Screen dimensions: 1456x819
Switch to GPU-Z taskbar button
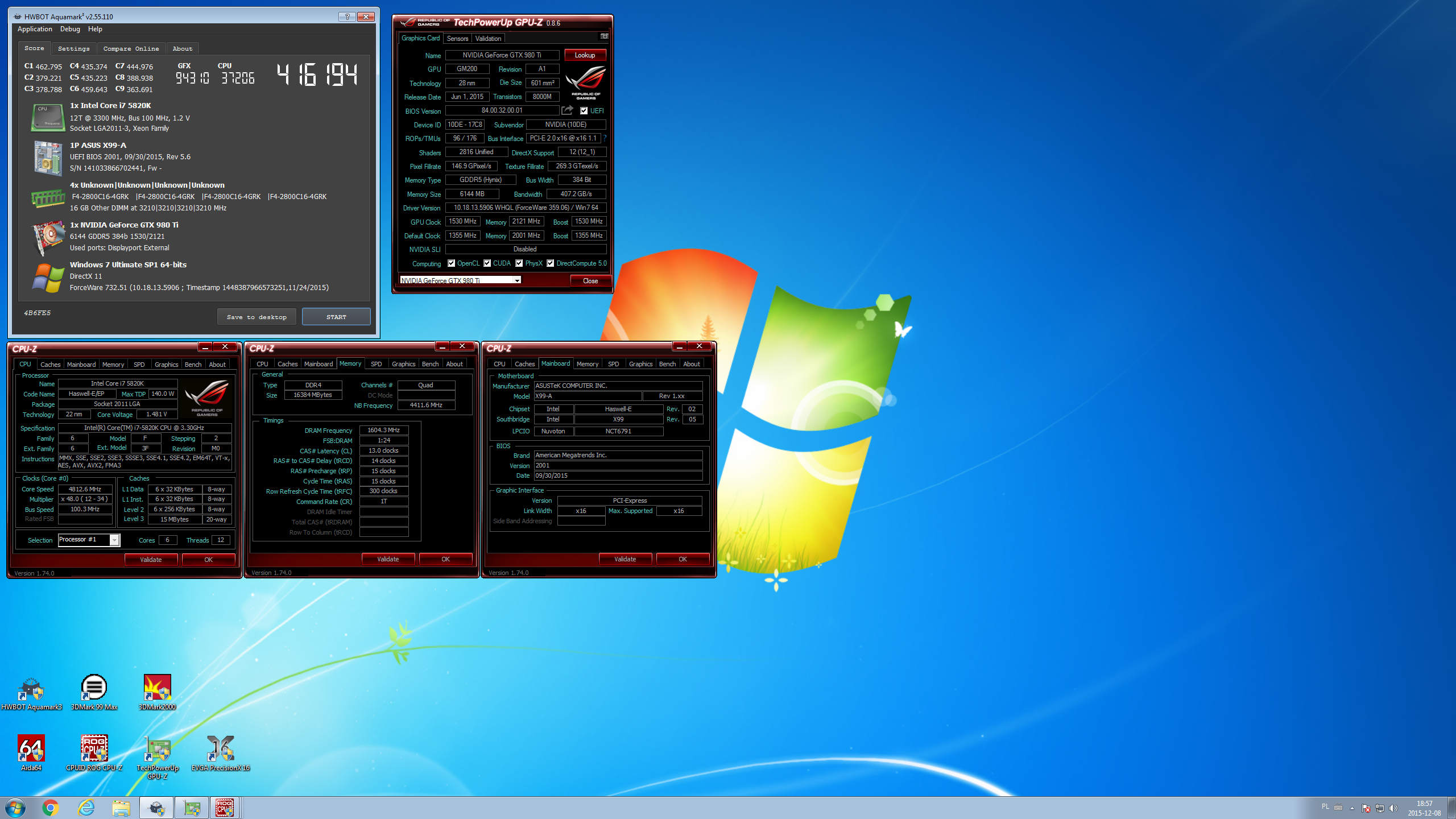[192, 808]
